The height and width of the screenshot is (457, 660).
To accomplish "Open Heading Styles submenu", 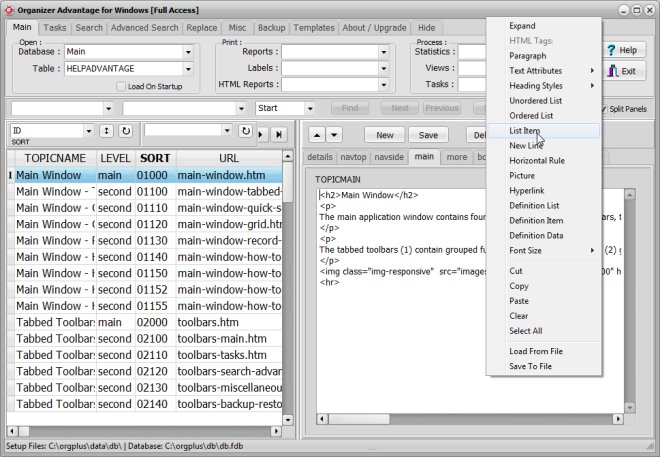I will click(x=544, y=86).
